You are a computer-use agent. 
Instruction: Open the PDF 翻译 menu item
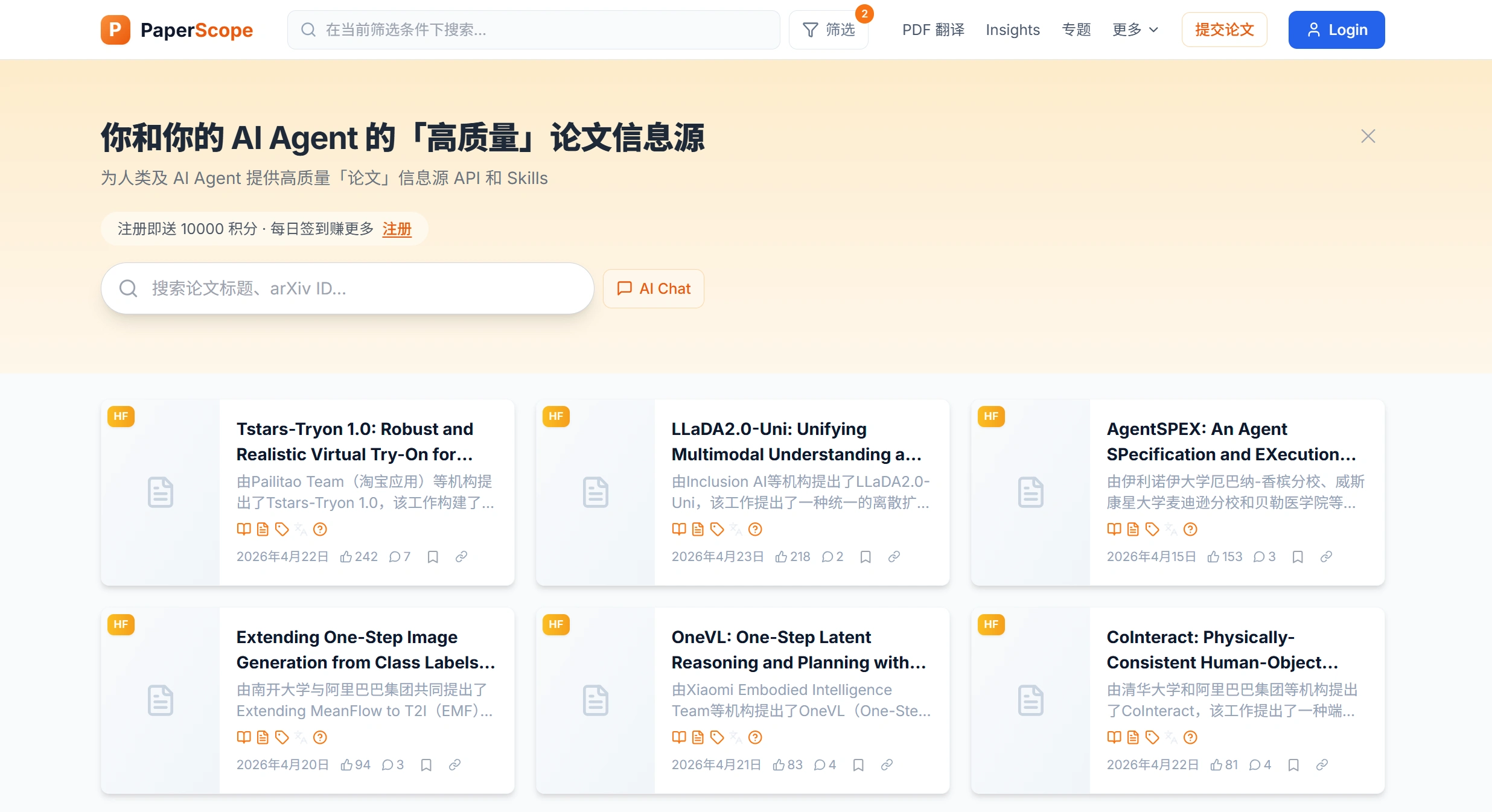pos(932,30)
